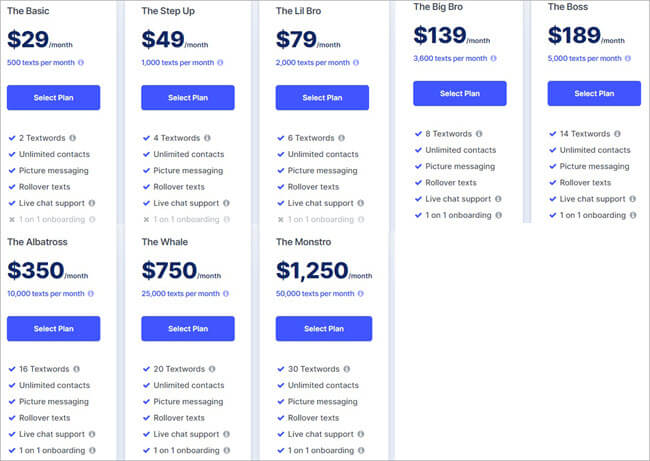This screenshot has width=650, height=461.
Task: Choose The Albatross Select Plan button
Action: tap(53, 329)
